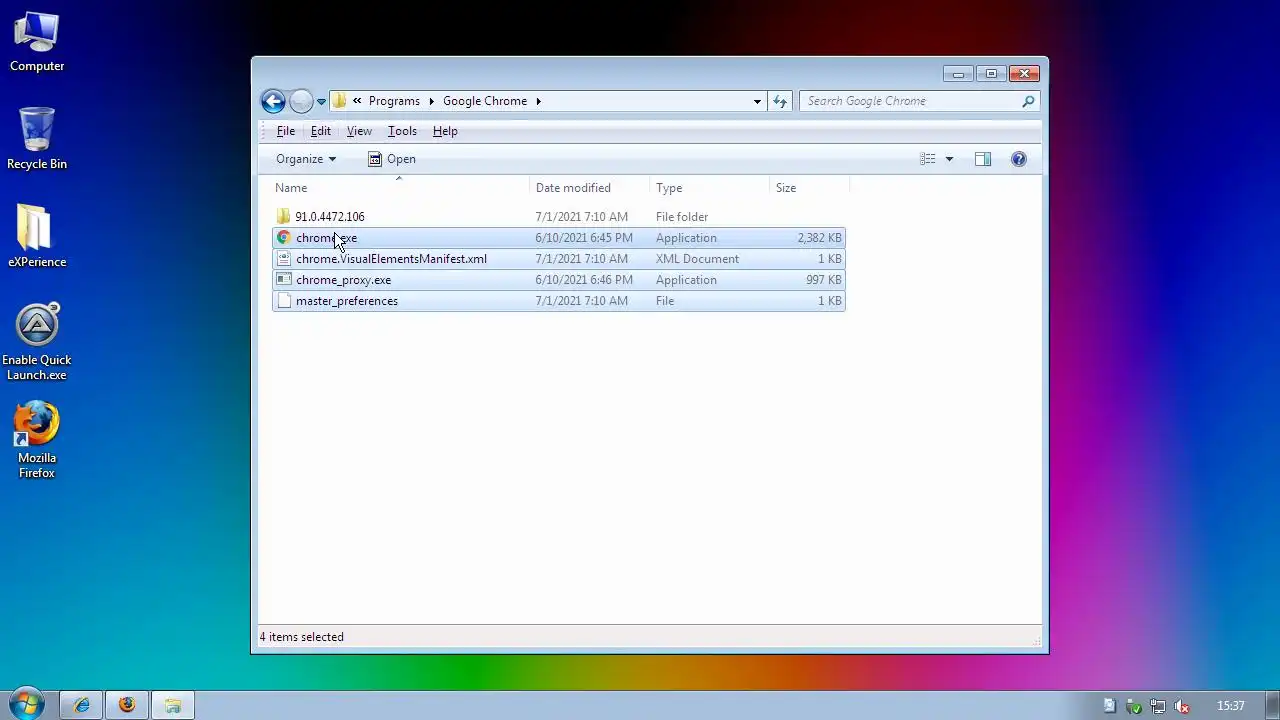1280x720 pixels.
Task: Click the 15:37 taskbar clock
Action: click(x=1231, y=706)
